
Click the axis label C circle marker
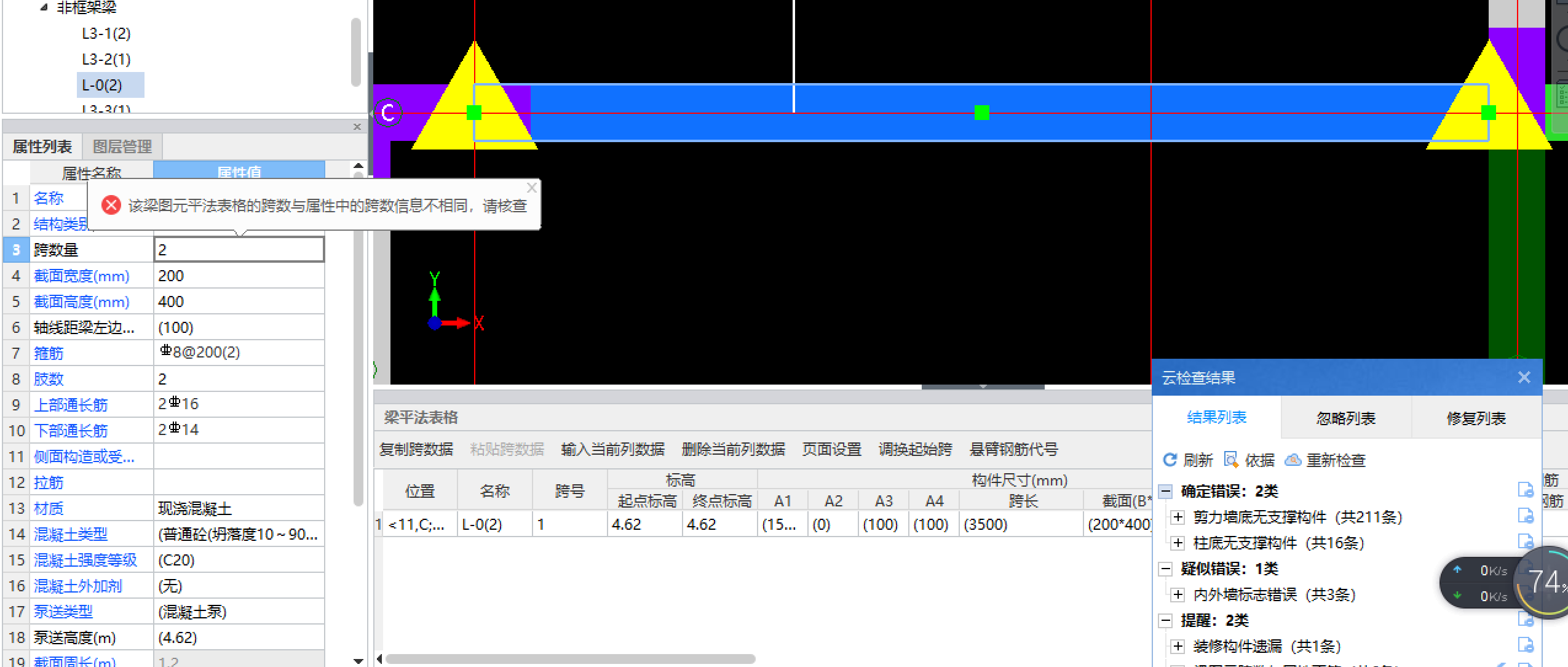388,113
